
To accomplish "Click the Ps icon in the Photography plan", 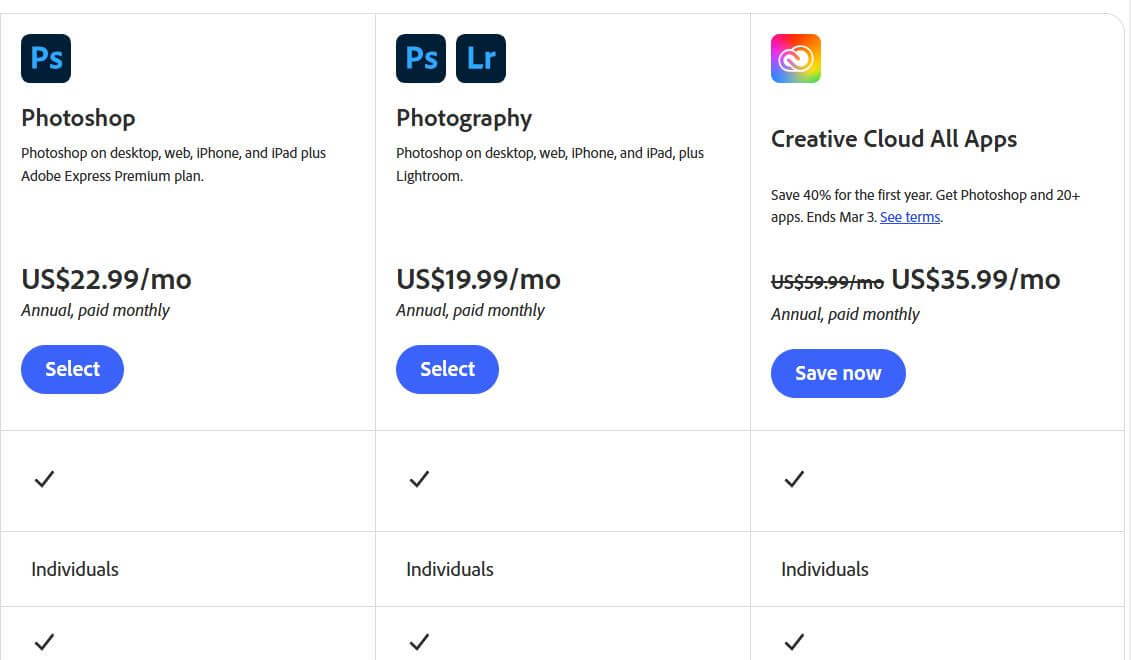I will [420, 58].
